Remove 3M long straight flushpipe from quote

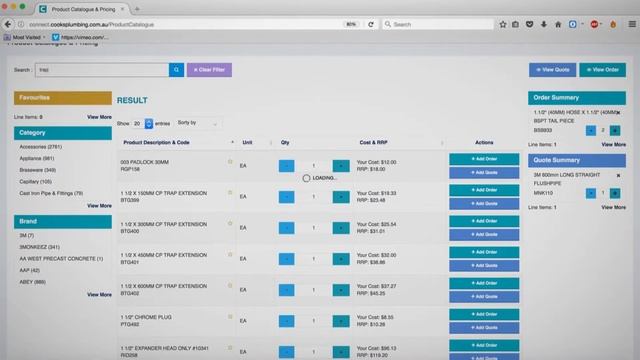618,175
